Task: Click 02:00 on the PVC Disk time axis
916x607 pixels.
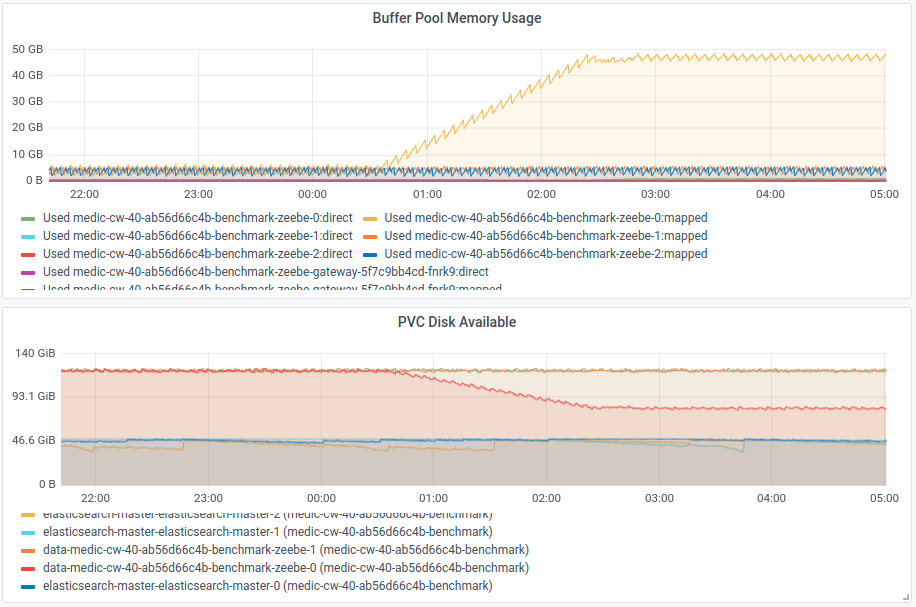Action: click(546, 498)
